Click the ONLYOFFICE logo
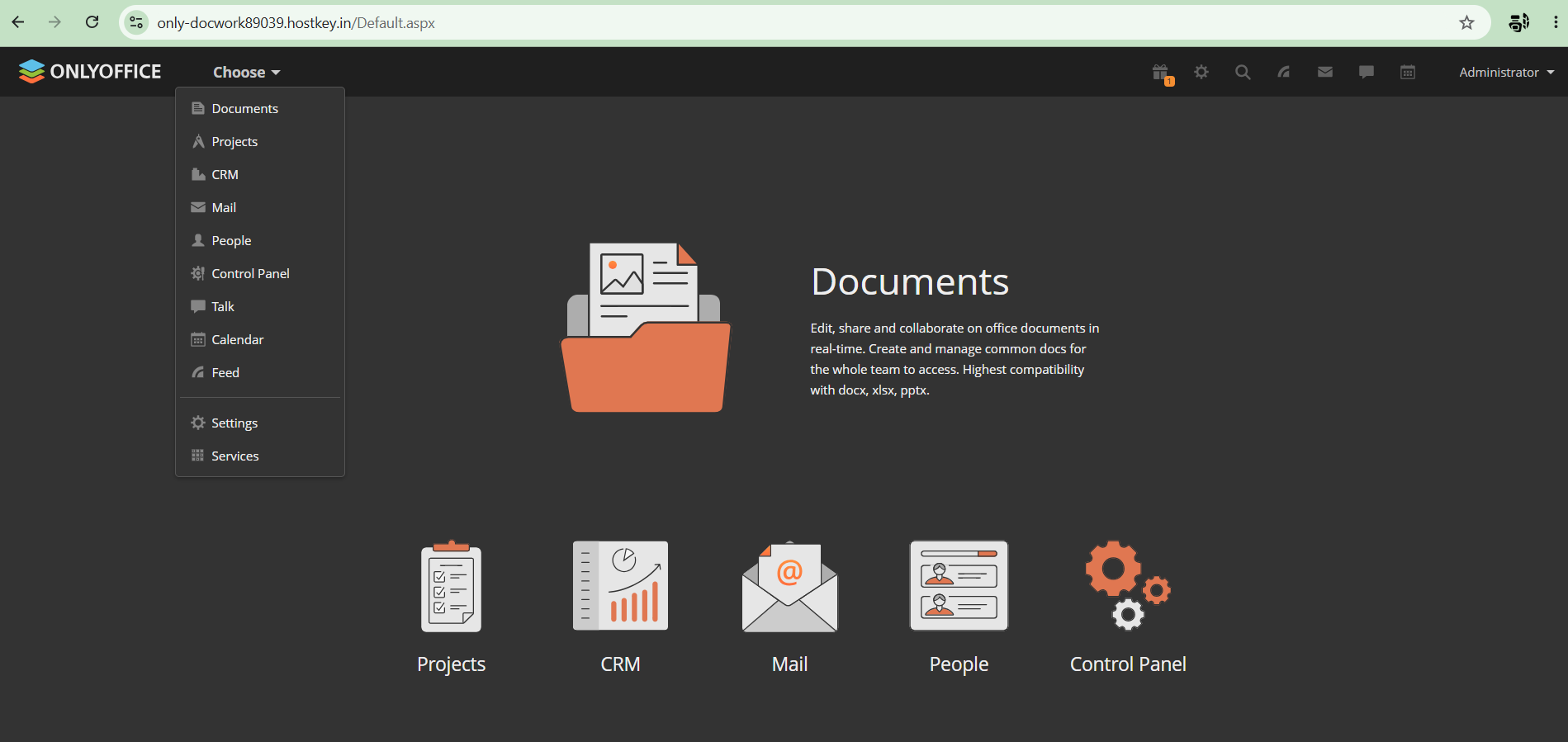Image resolution: width=1568 pixels, height=742 pixels. click(90, 72)
